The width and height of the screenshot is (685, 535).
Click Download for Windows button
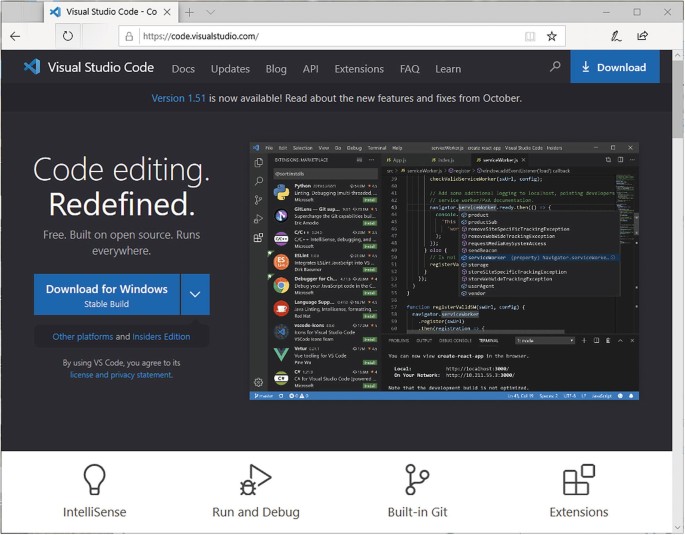(x=107, y=295)
